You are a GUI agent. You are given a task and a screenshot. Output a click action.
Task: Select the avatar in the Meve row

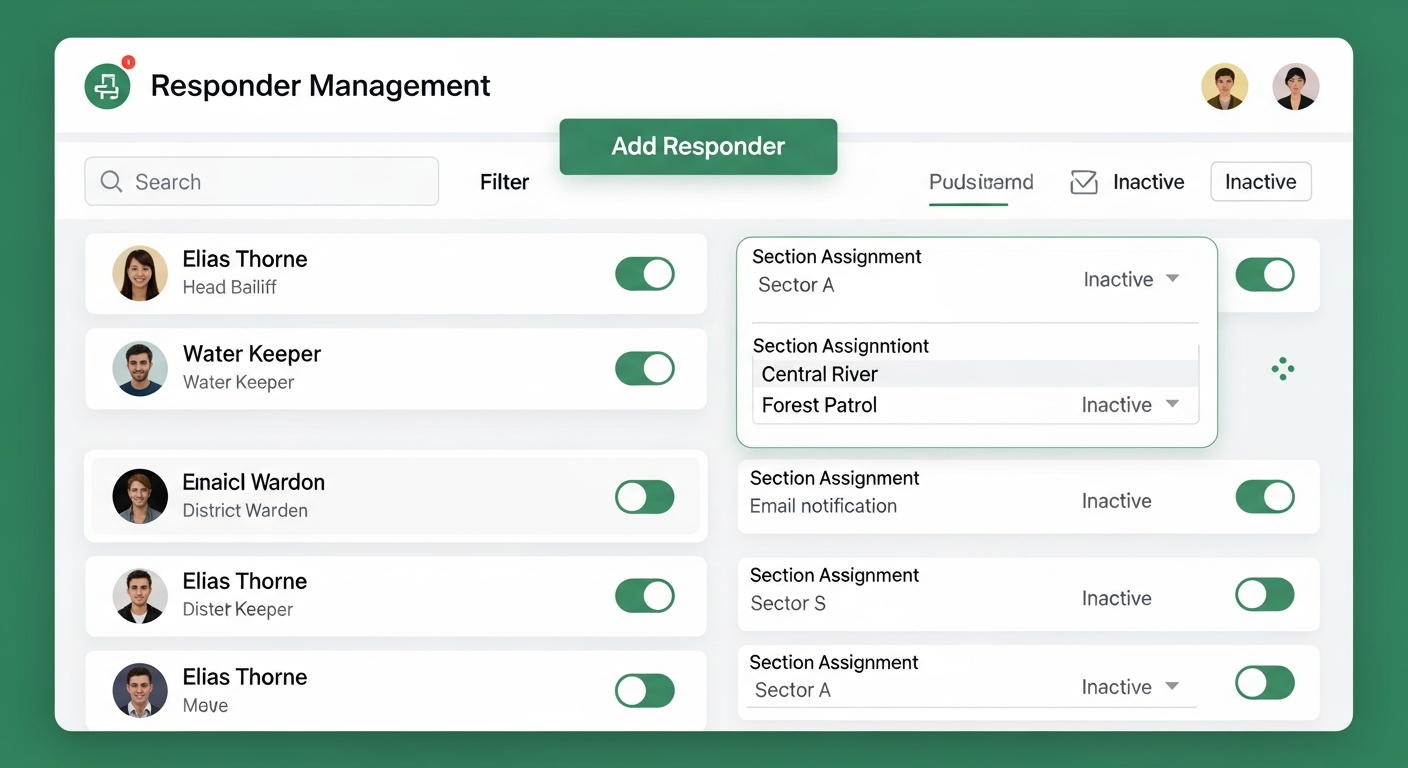click(x=140, y=690)
